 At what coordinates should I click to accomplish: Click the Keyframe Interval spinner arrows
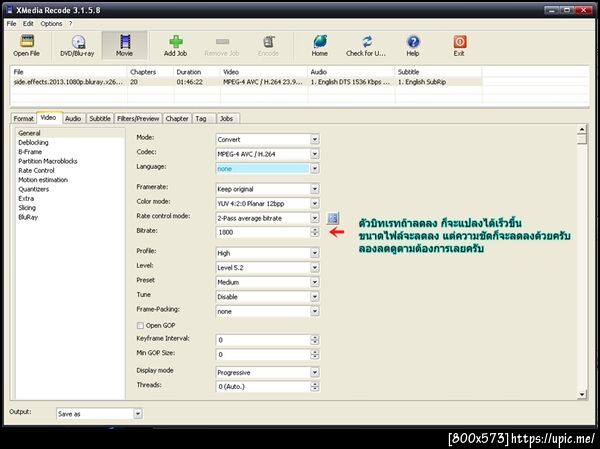pos(315,340)
